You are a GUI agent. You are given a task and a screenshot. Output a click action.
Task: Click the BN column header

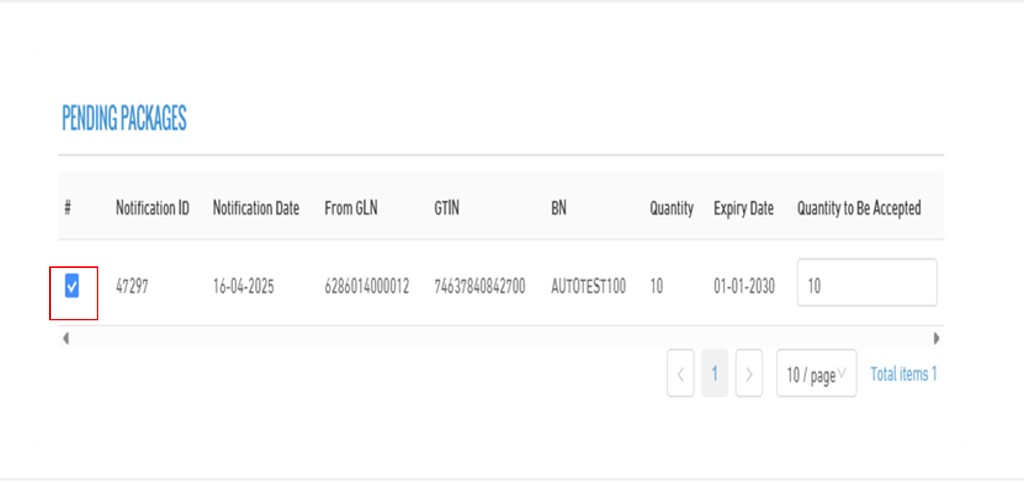point(558,209)
